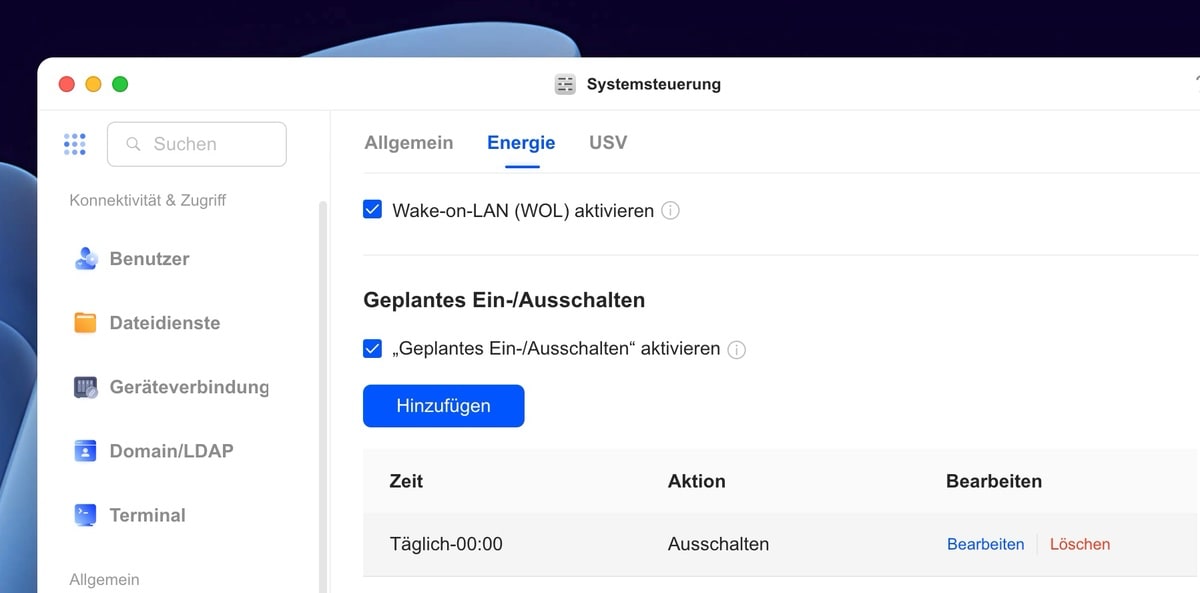Select the Energie tab
1200x593 pixels.
coord(521,143)
